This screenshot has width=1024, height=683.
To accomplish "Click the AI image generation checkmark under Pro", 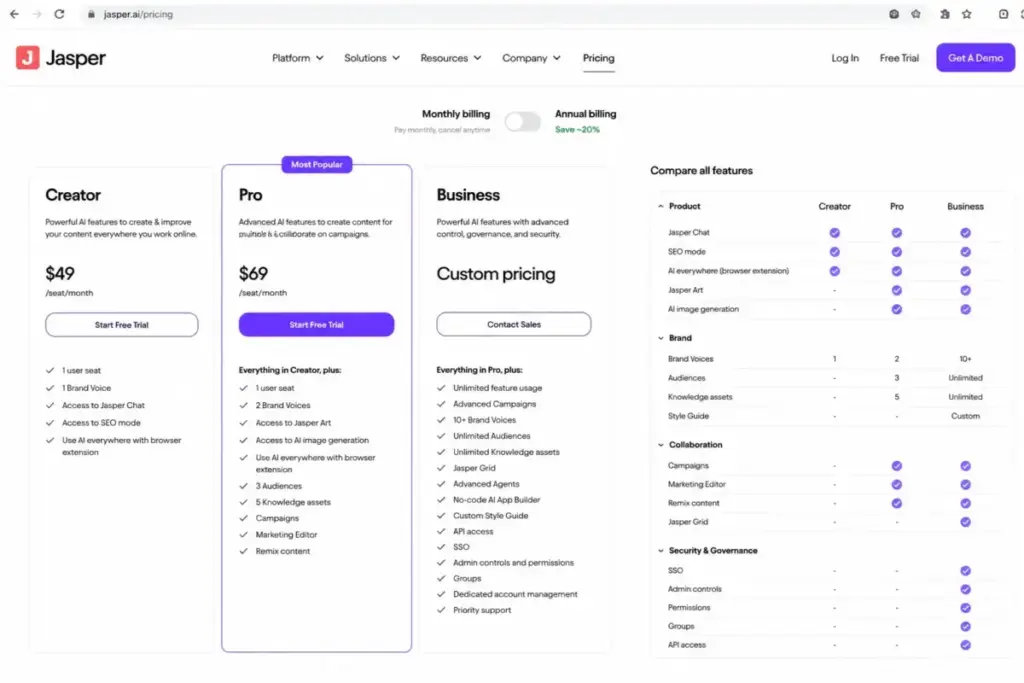I will pyautogui.click(x=897, y=309).
